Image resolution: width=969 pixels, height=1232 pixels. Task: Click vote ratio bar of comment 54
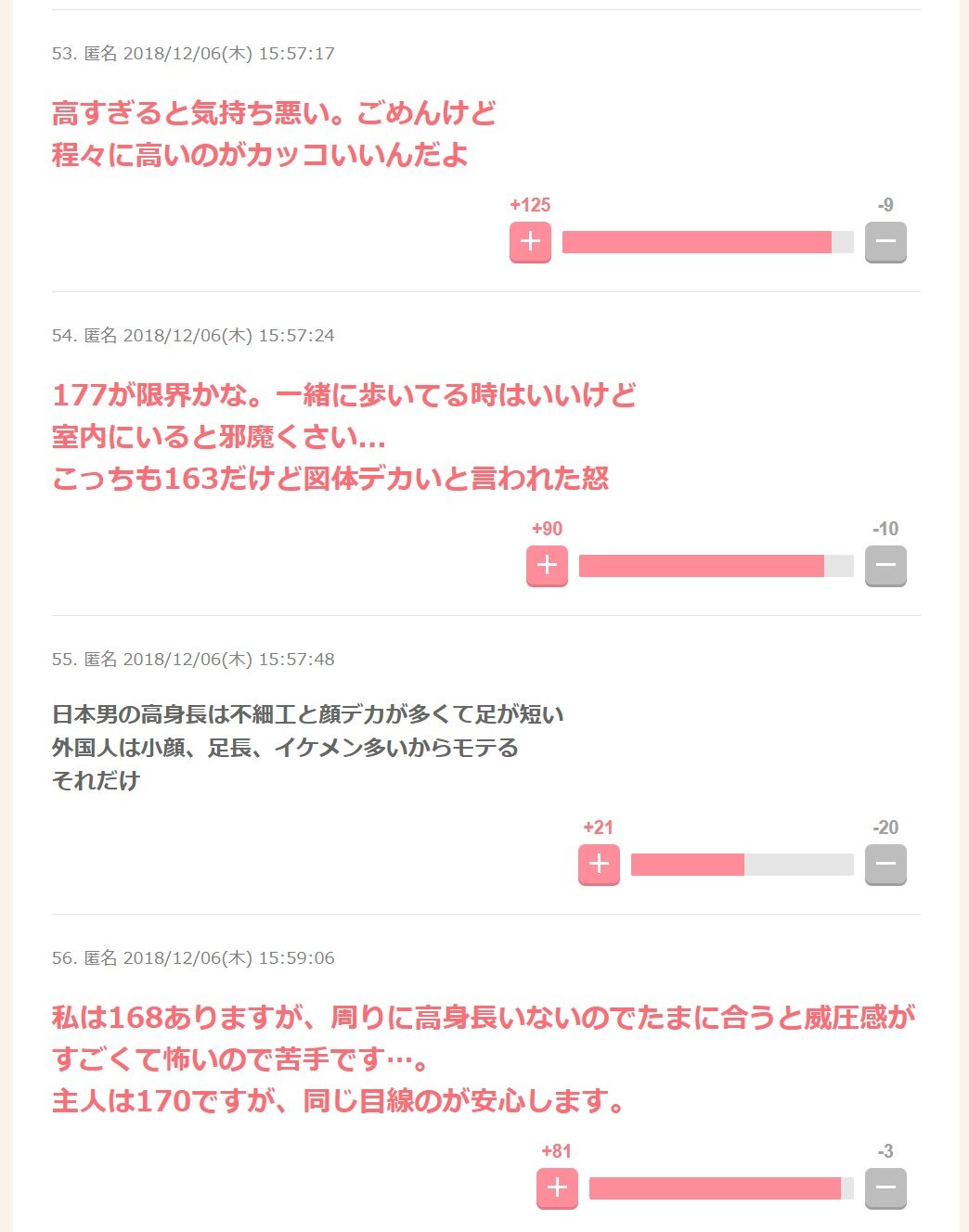click(716, 566)
